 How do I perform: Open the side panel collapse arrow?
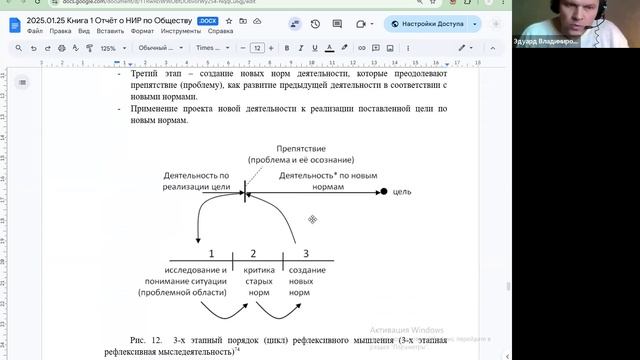click(507, 356)
